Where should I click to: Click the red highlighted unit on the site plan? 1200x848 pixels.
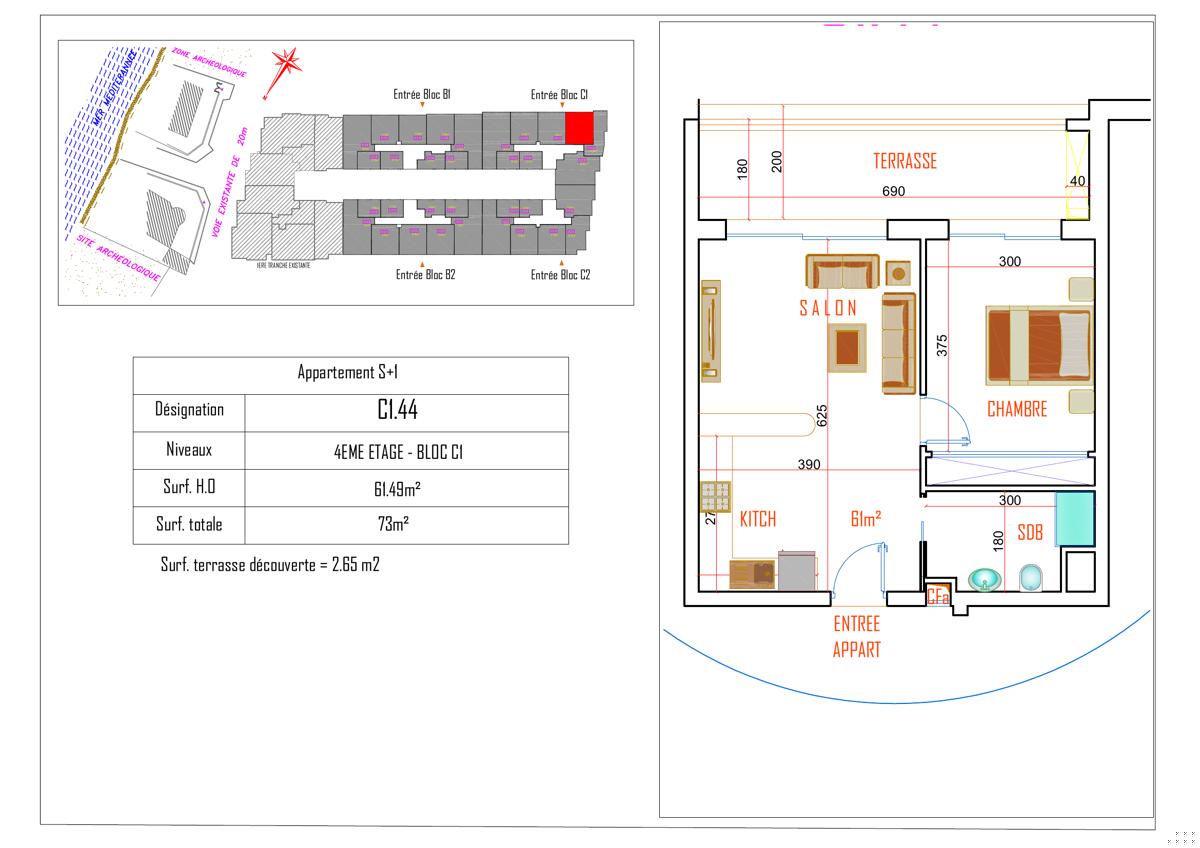(x=580, y=128)
